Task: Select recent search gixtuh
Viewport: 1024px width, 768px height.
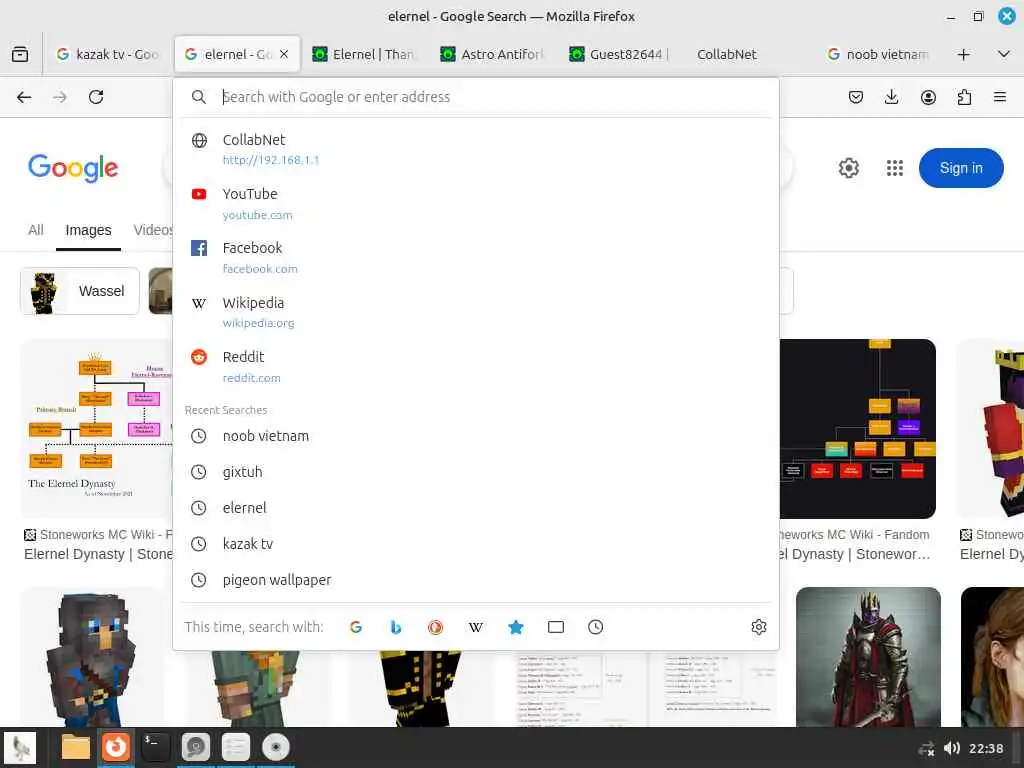Action: pos(477,472)
